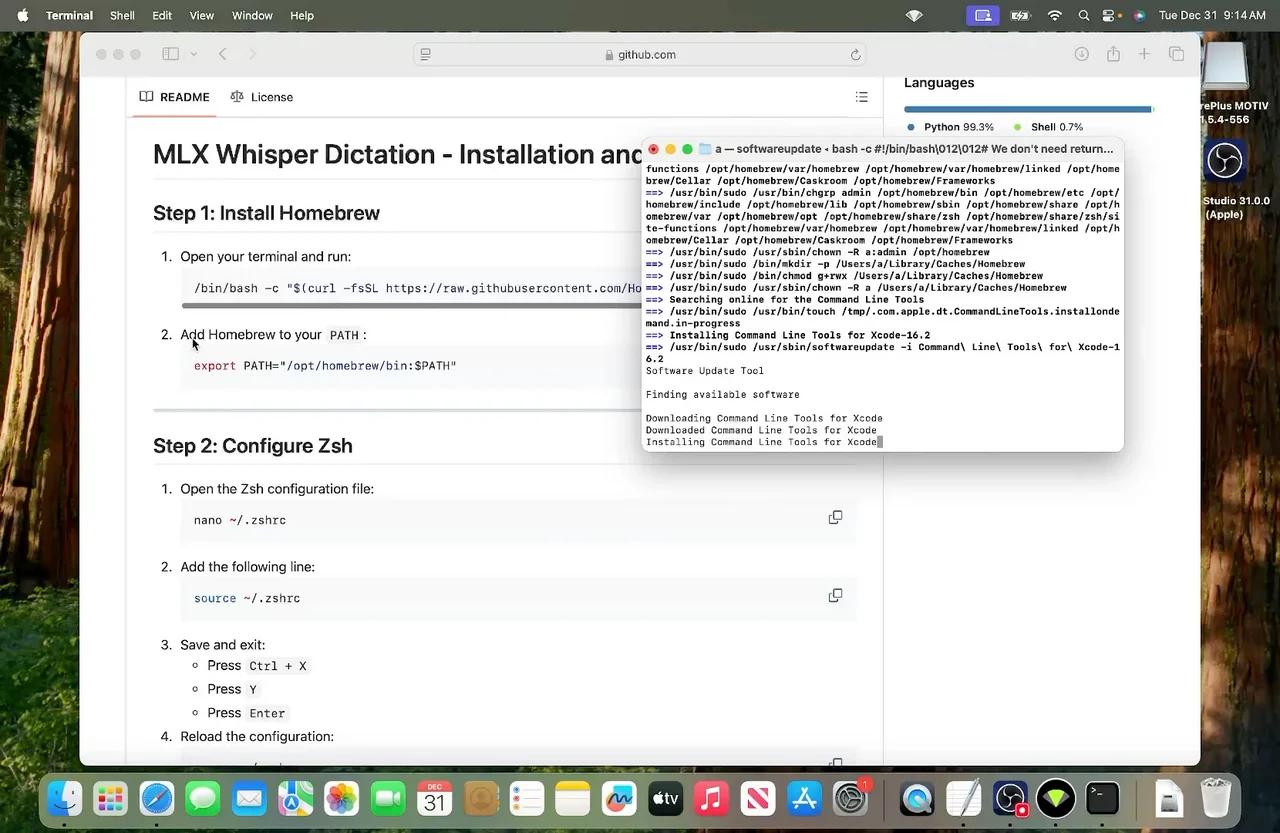Open the README outline list icon

pos(861,97)
